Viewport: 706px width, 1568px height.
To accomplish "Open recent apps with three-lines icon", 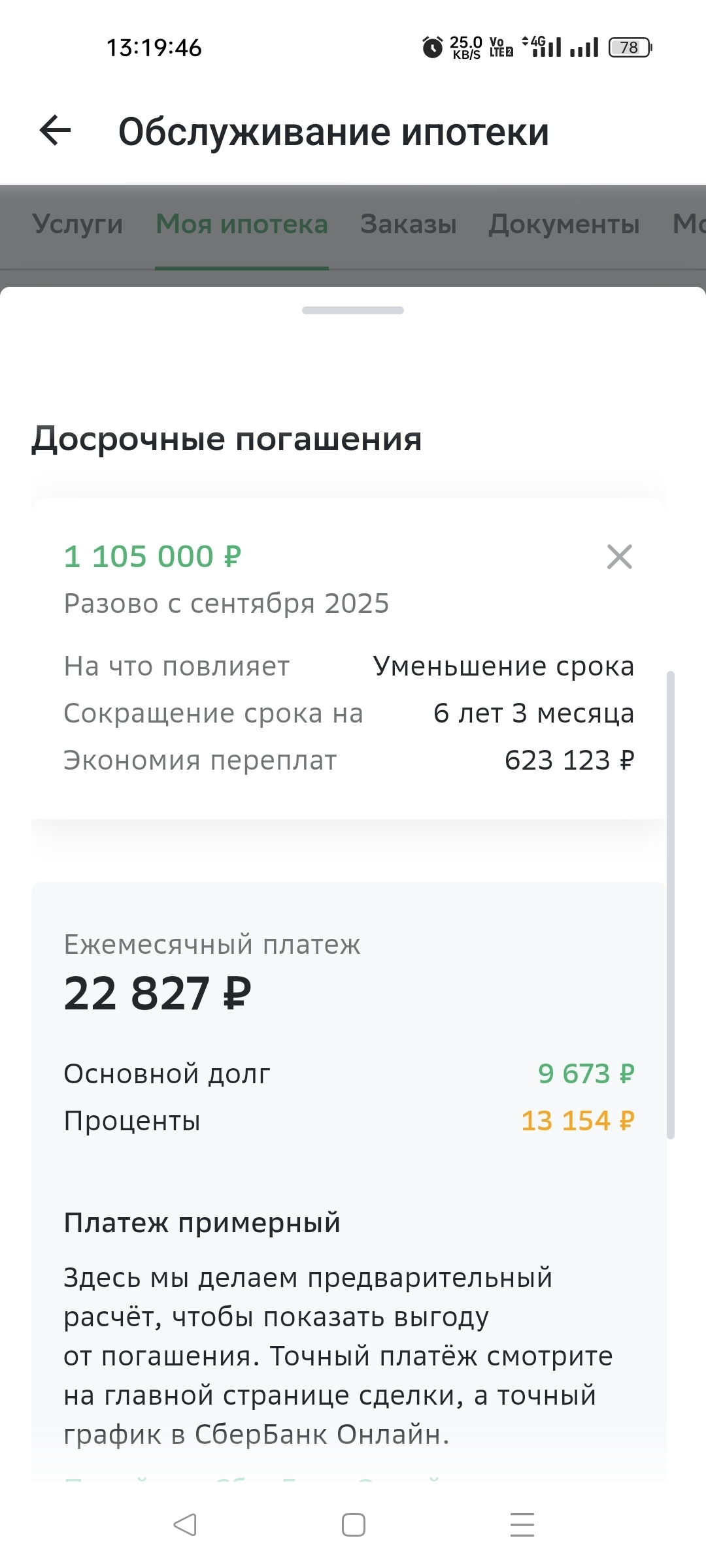I will [x=522, y=1525].
